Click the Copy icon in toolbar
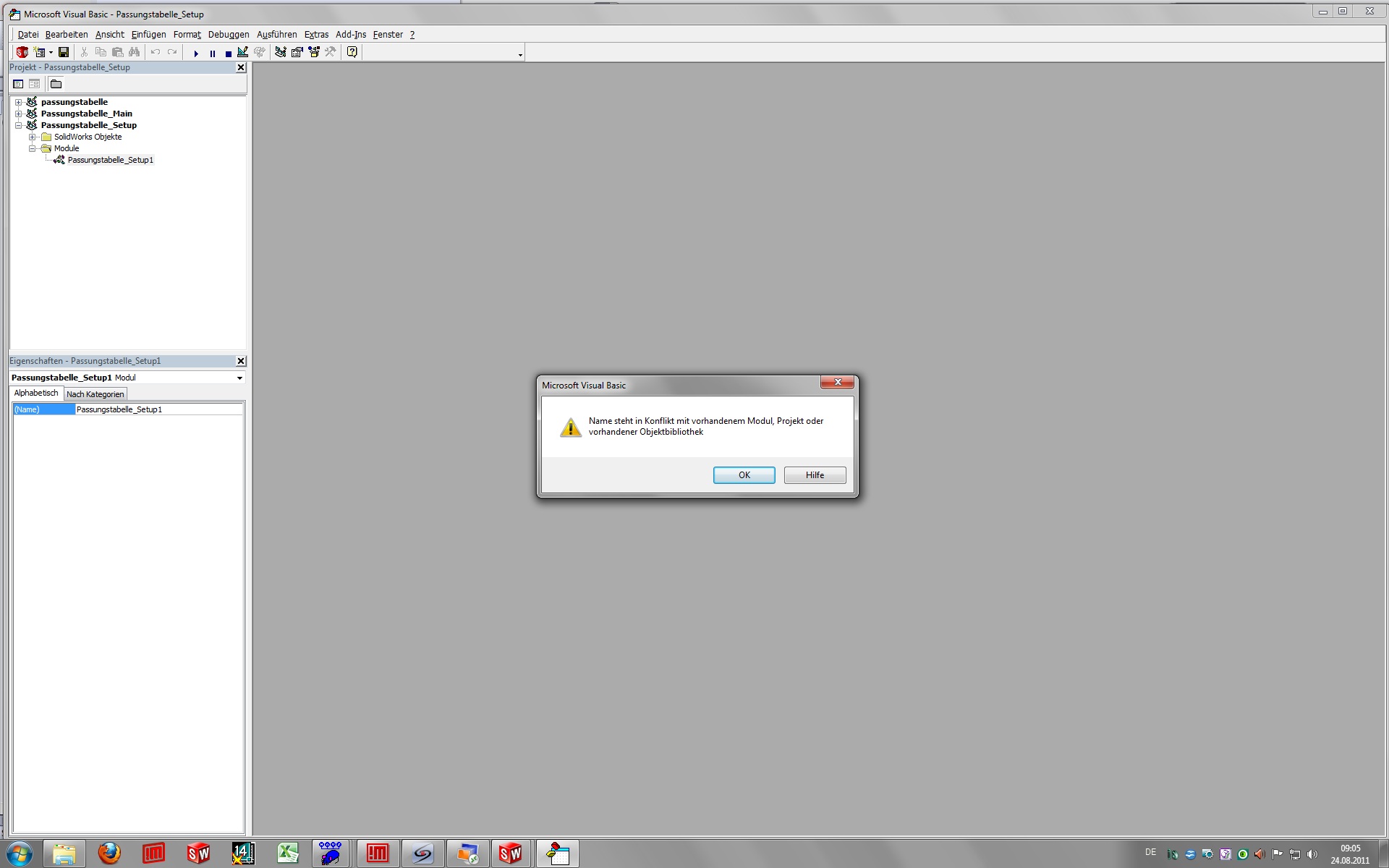Viewport: 1389px width, 868px height. click(x=101, y=52)
